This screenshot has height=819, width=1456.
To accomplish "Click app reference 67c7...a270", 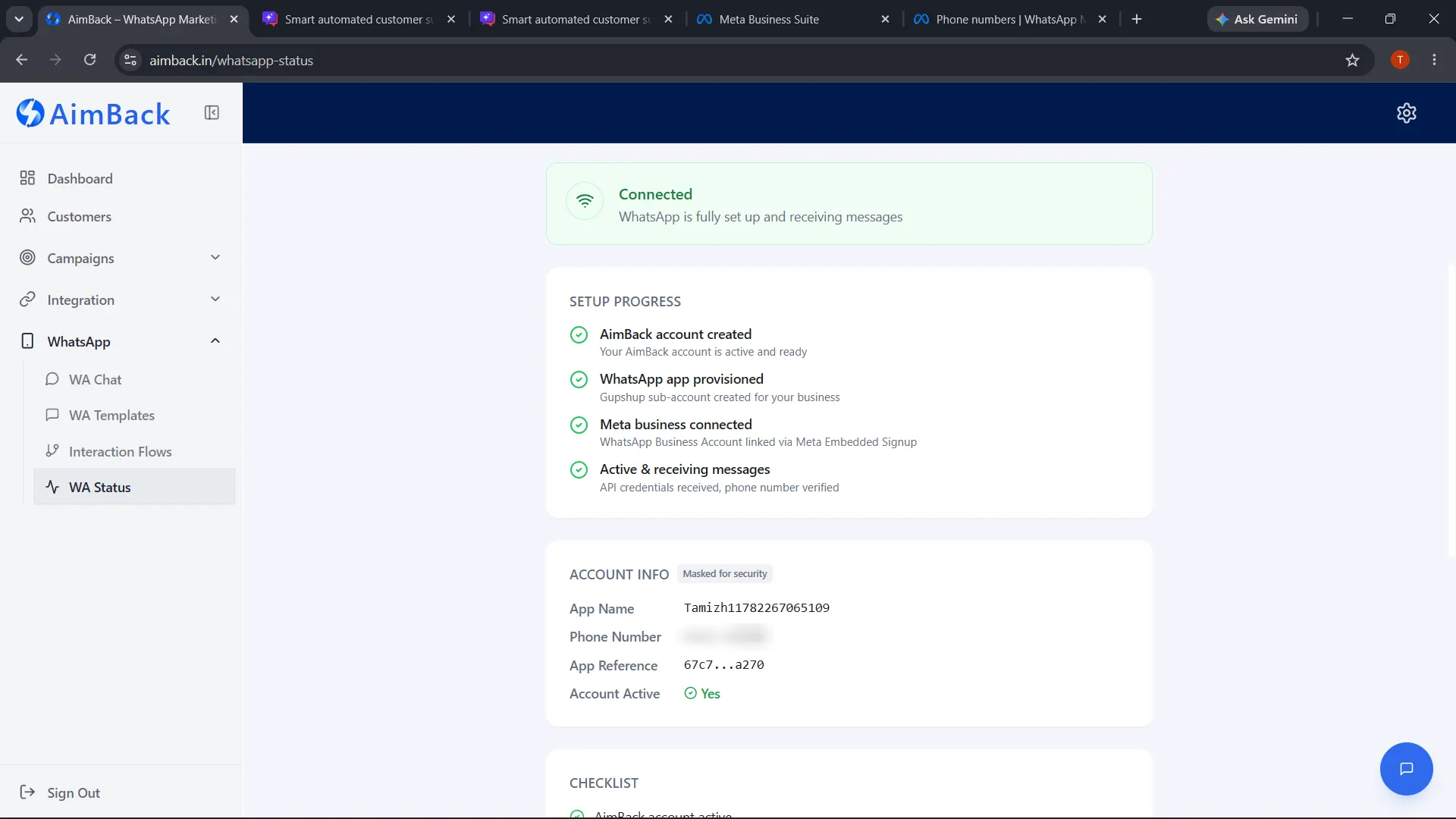I will [x=724, y=665].
